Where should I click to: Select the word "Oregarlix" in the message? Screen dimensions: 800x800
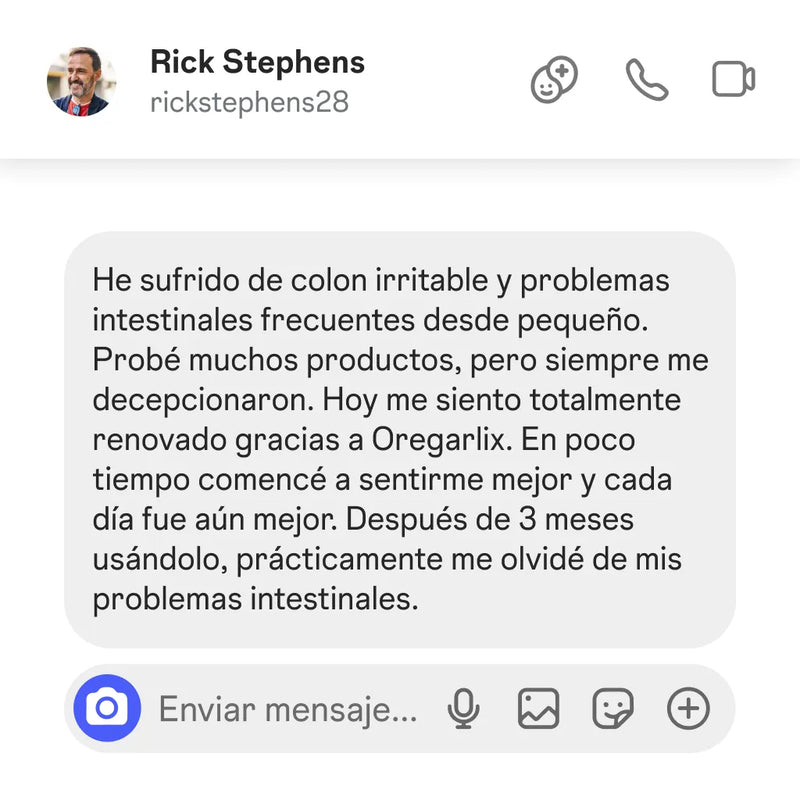pos(438,440)
